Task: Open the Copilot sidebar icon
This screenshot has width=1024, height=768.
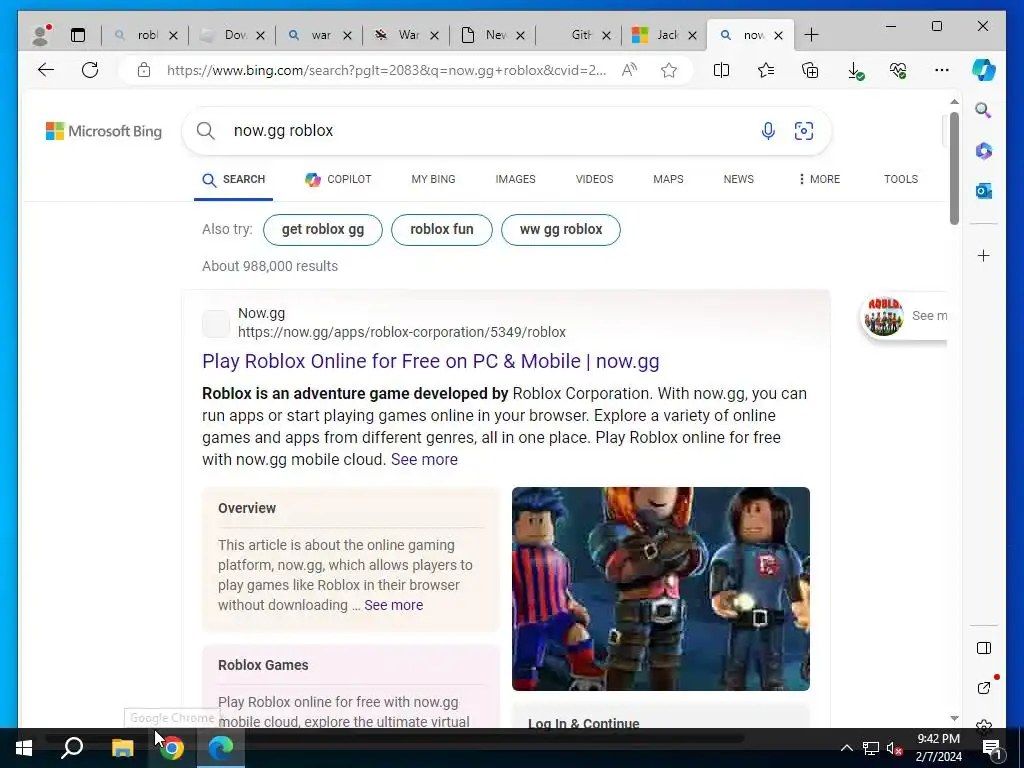Action: pyautogui.click(x=983, y=70)
